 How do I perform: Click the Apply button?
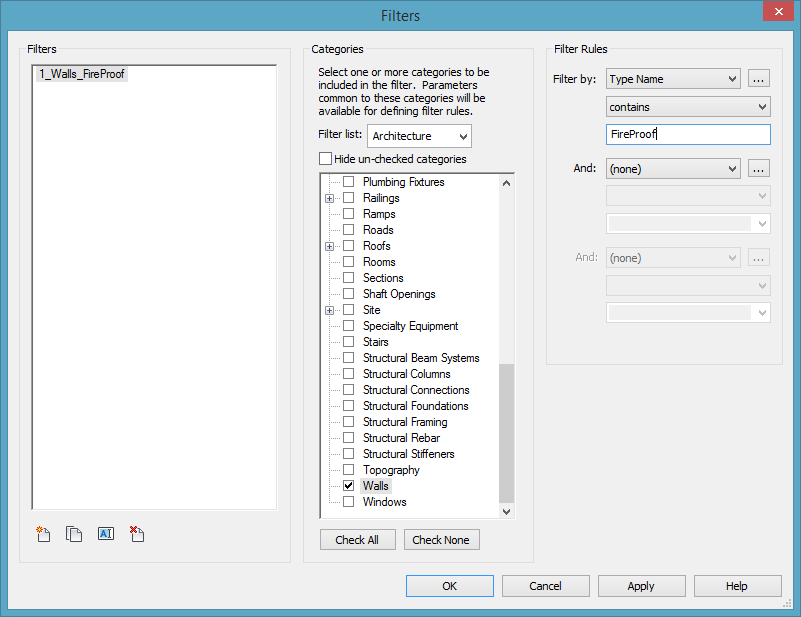click(641, 586)
